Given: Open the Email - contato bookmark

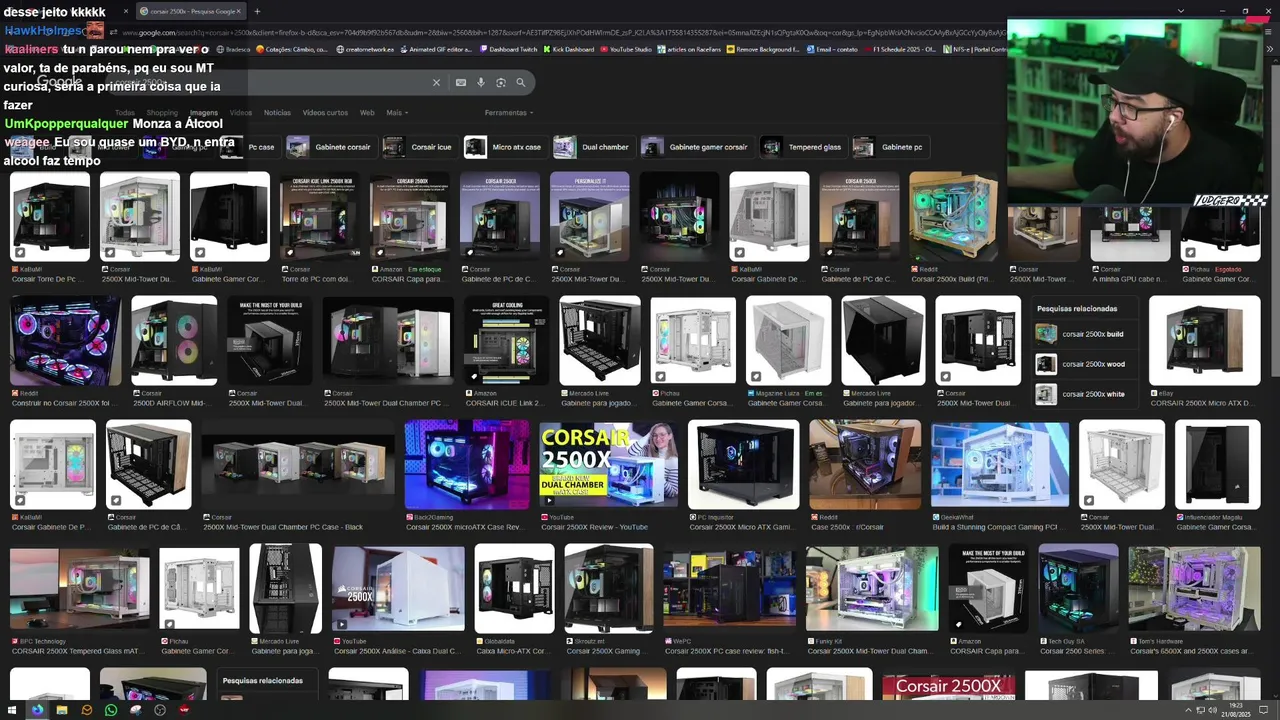Looking at the screenshot, I should (832, 49).
